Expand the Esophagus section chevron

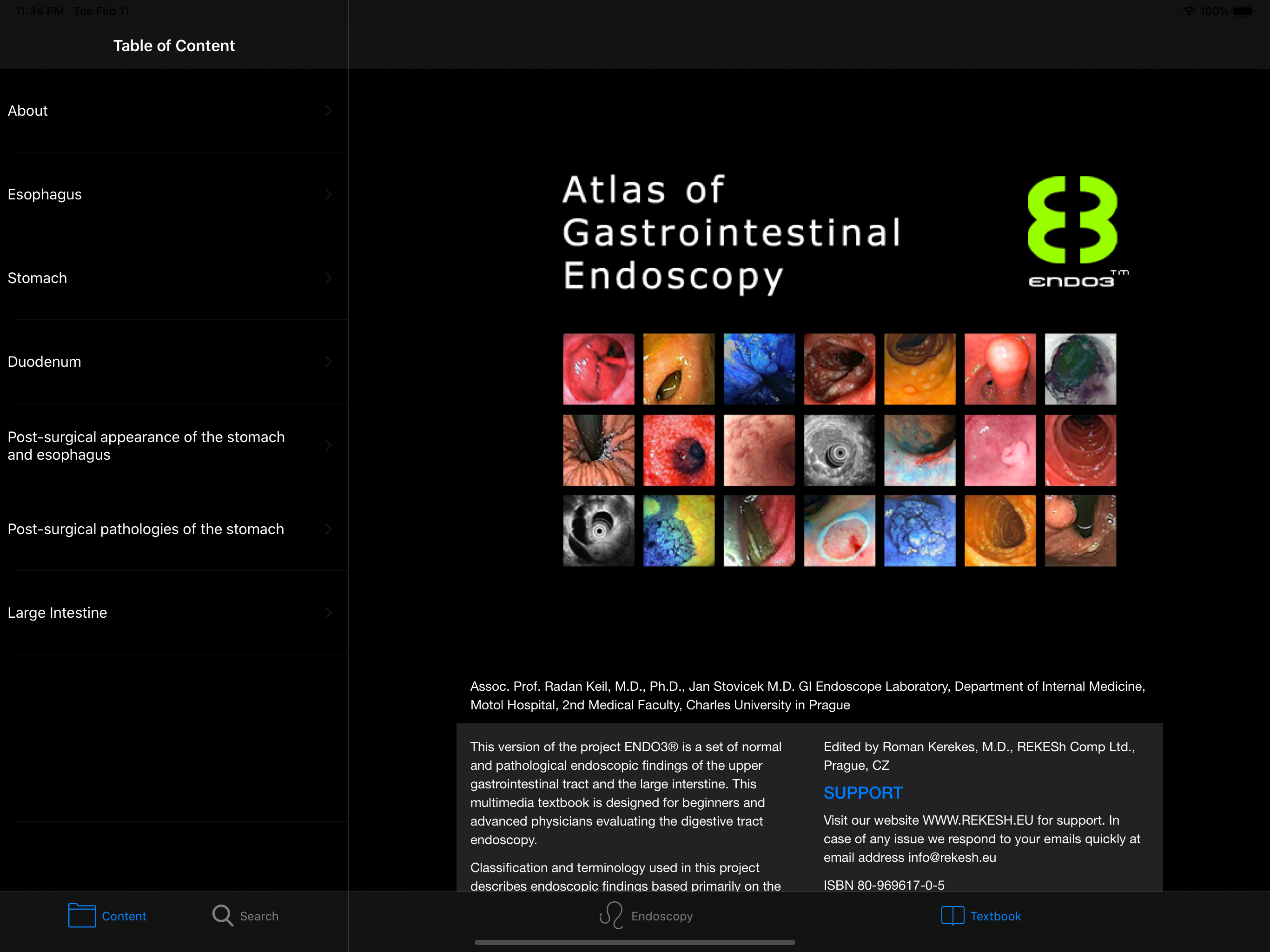328,194
